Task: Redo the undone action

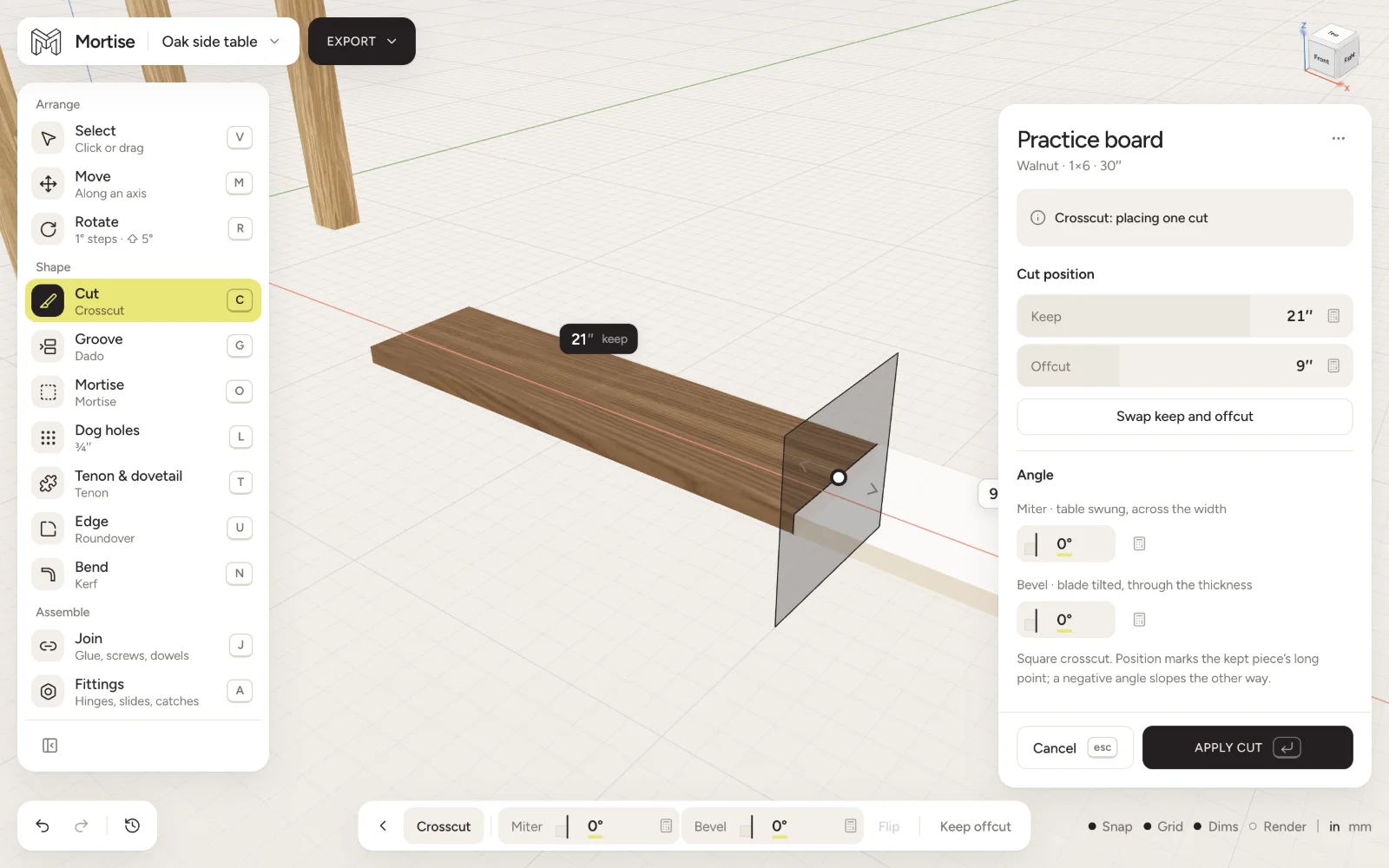Action: coord(82,825)
